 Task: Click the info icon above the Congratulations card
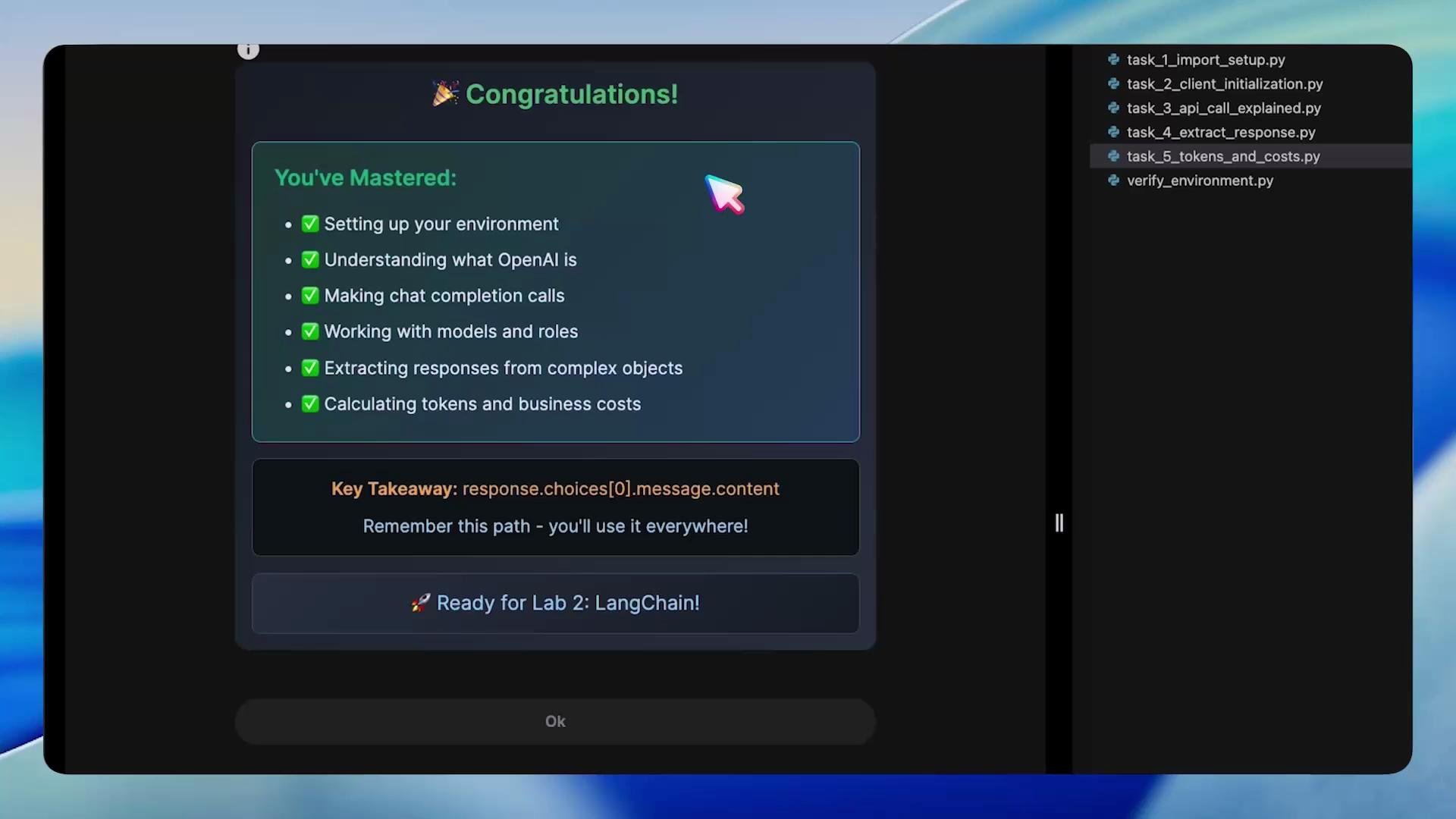point(248,50)
